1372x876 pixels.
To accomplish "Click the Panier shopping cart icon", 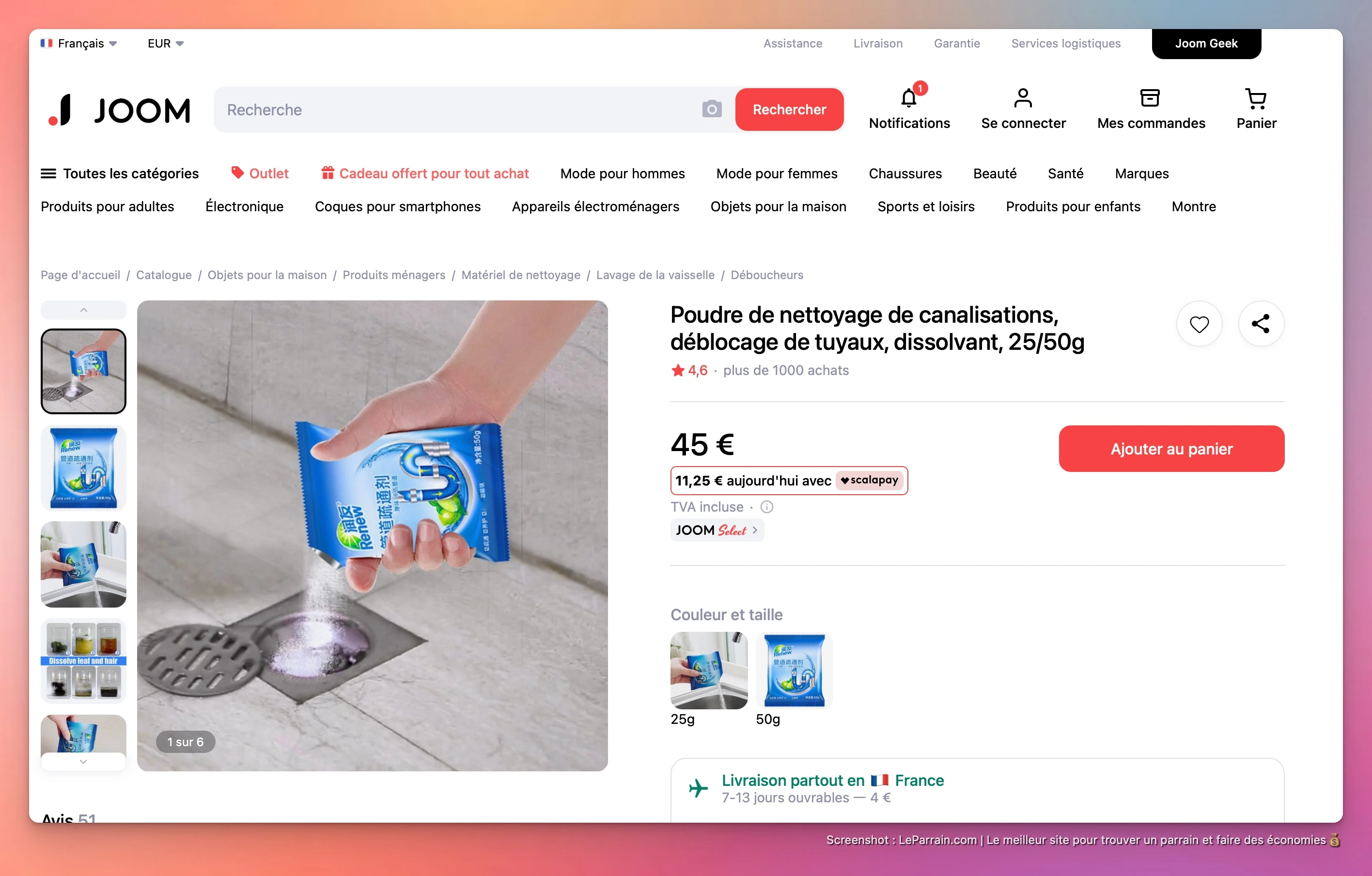I will 1256,98.
